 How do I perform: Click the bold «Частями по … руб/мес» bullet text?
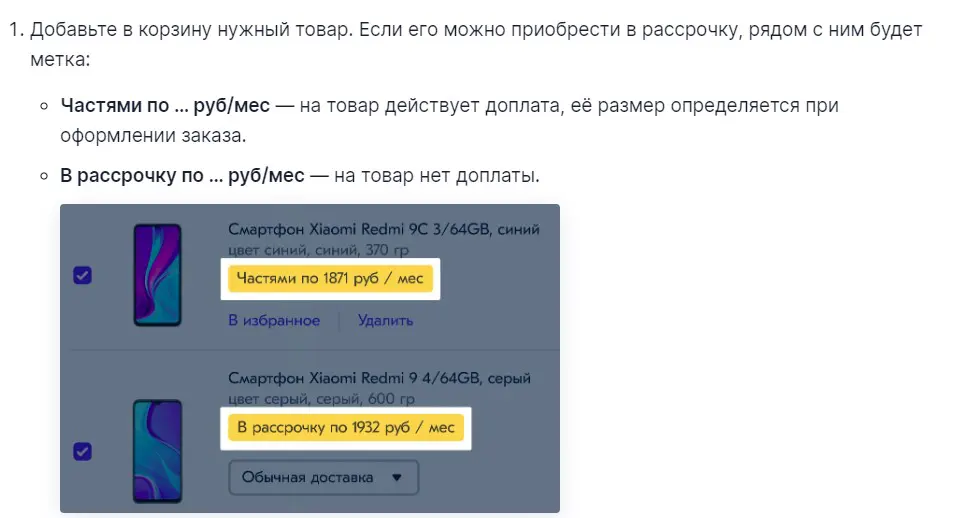click(164, 105)
